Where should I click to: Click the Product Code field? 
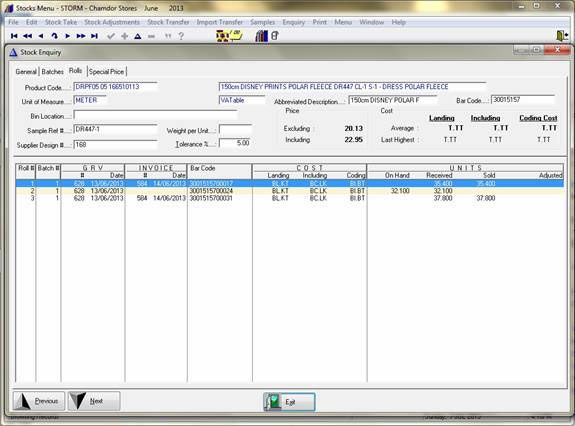(115, 87)
